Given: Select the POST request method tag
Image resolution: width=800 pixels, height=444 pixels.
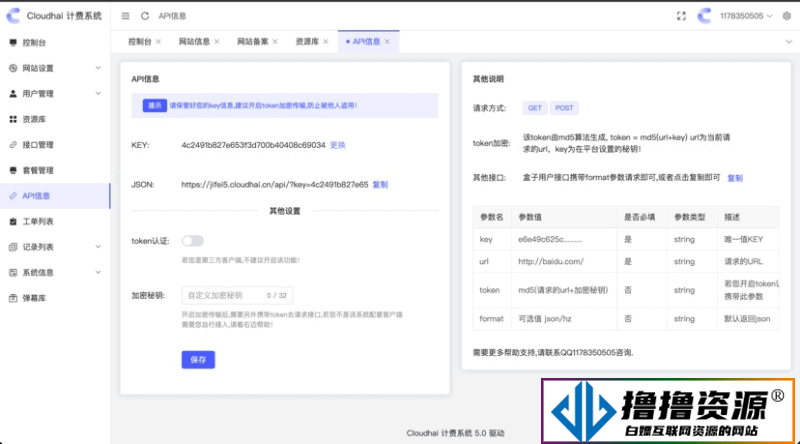Looking at the screenshot, I should pos(564,108).
